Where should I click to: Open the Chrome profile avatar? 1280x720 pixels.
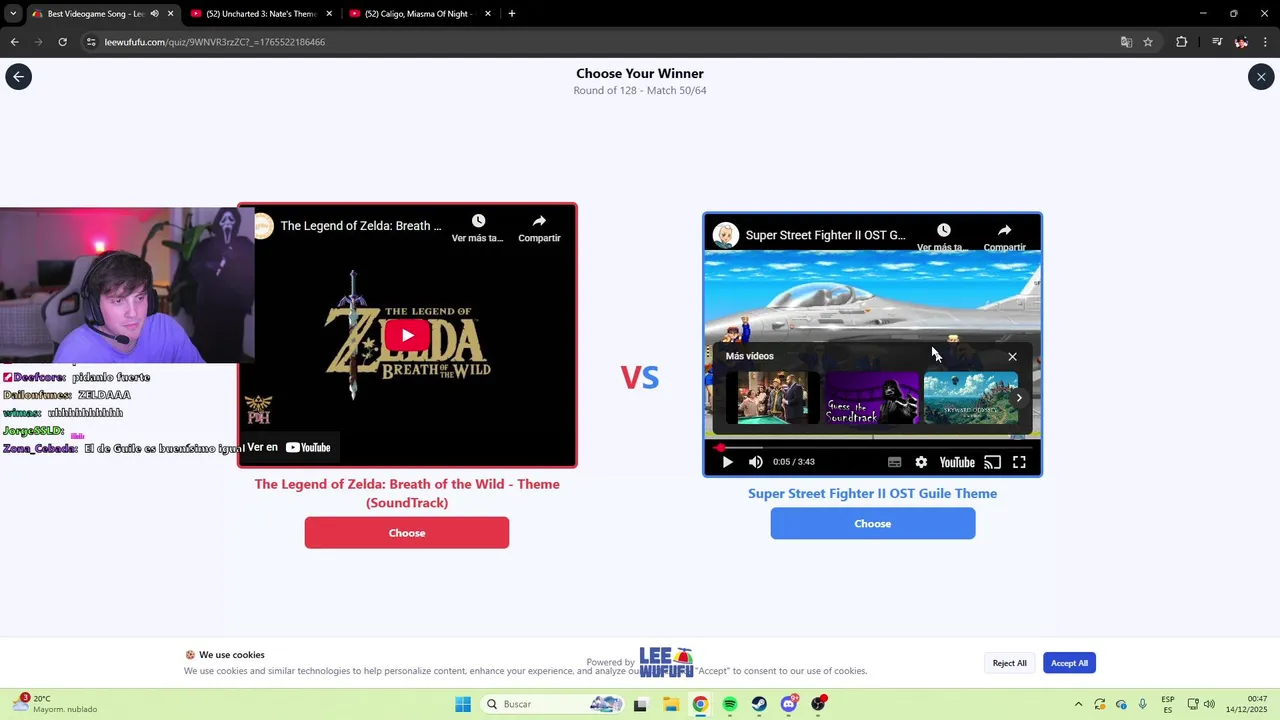click(1241, 42)
